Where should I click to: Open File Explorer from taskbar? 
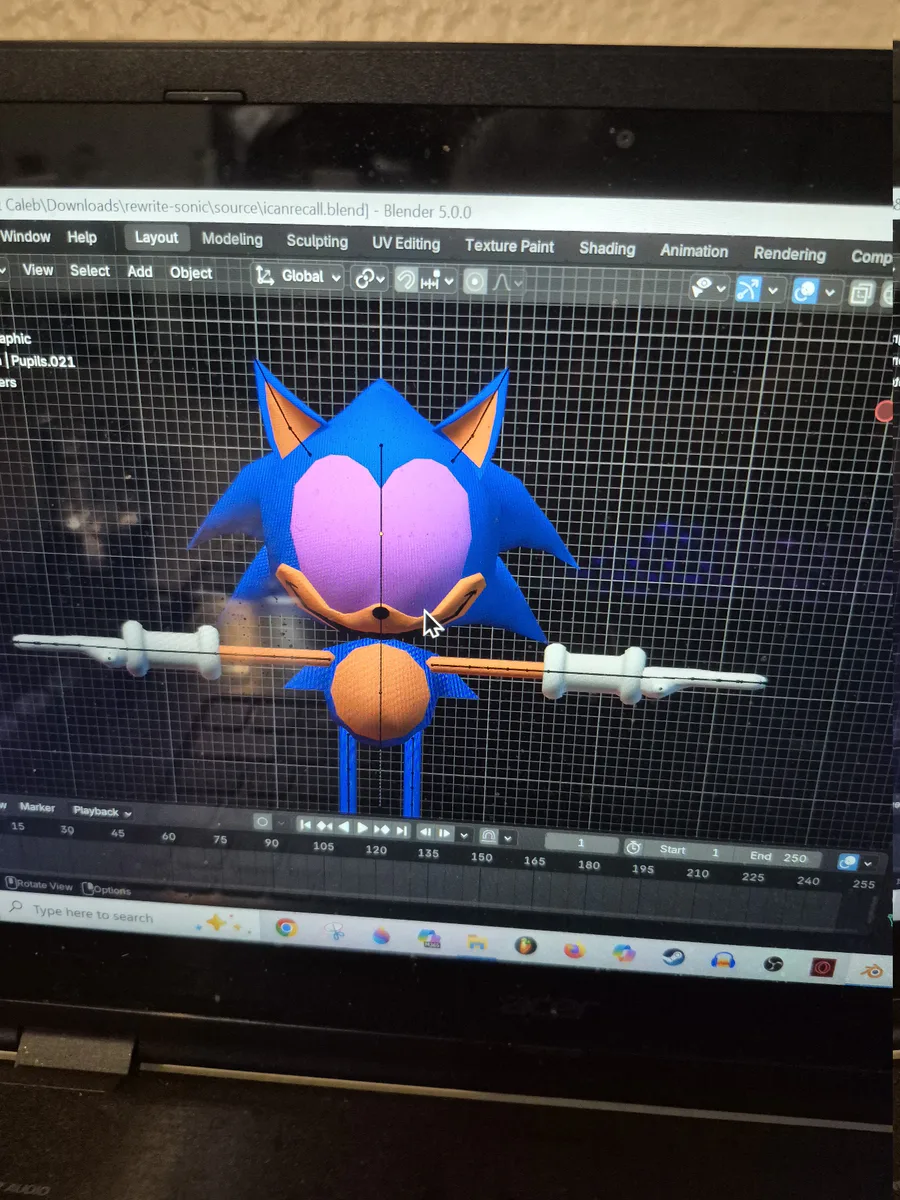476,941
